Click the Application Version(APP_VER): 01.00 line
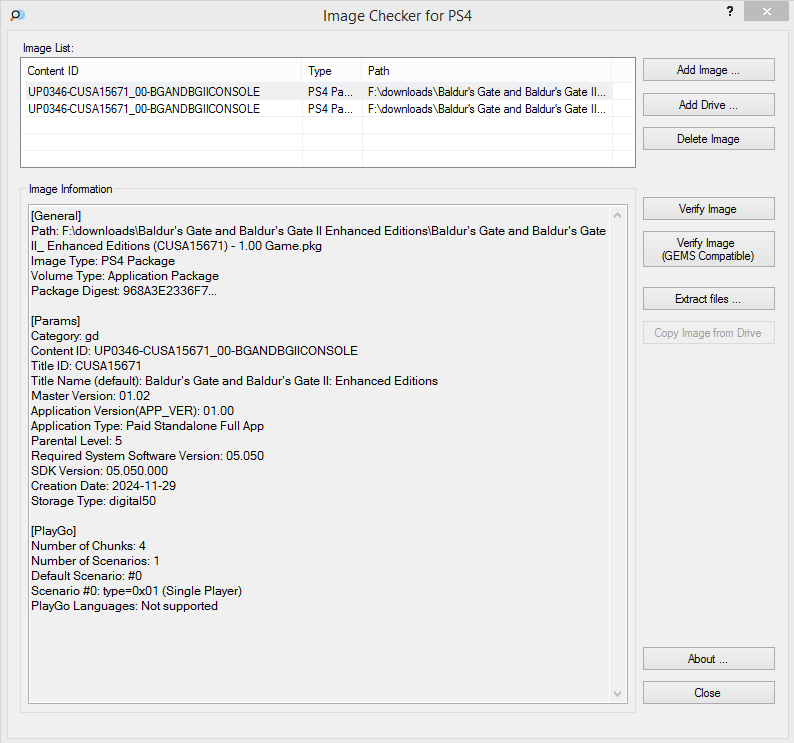Viewport: 794px width, 743px height. pos(133,411)
